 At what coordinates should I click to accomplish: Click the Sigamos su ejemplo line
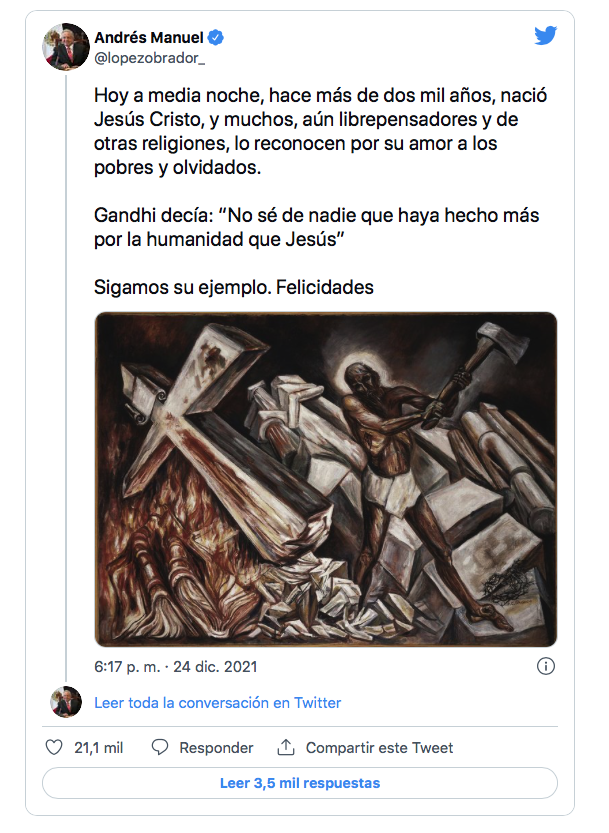pos(234,287)
